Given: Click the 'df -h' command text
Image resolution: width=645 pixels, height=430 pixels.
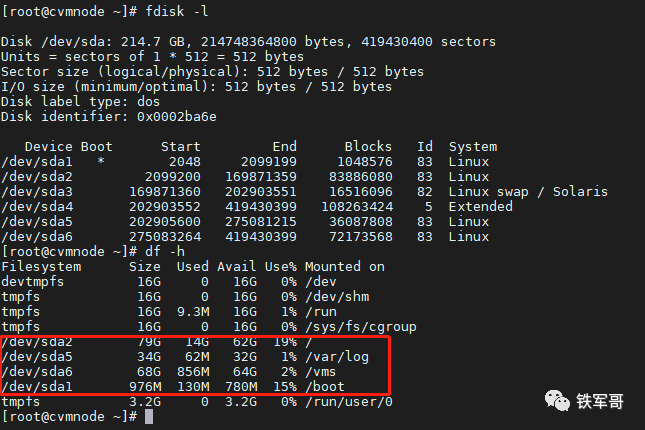Looking at the screenshot, I should coord(165,251).
